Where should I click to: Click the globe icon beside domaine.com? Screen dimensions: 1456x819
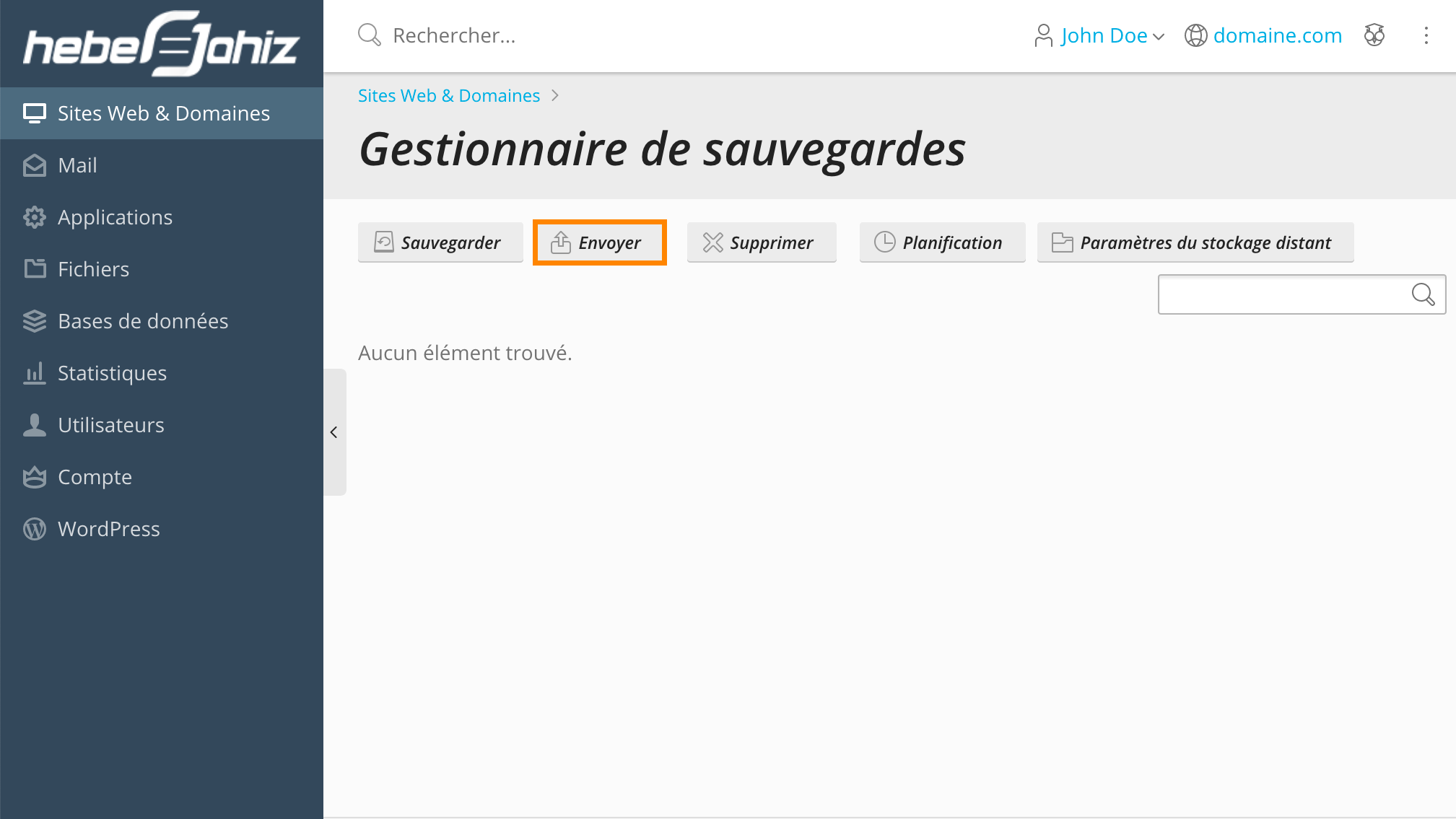click(x=1196, y=35)
